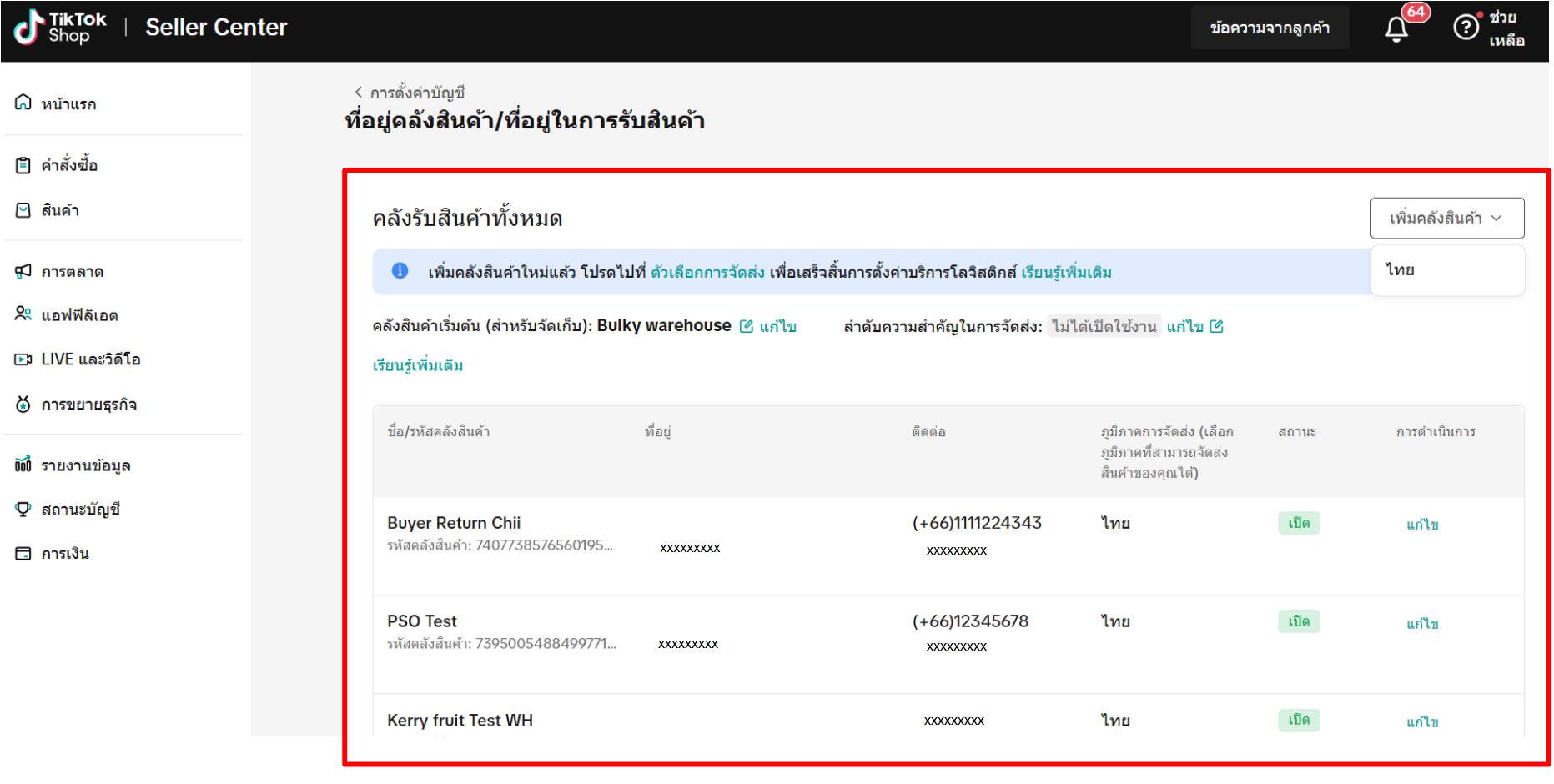Viewport: 1554px width, 784px height.
Task: Click the ข้อความจากลูกค้า button
Action: point(1269,28)
